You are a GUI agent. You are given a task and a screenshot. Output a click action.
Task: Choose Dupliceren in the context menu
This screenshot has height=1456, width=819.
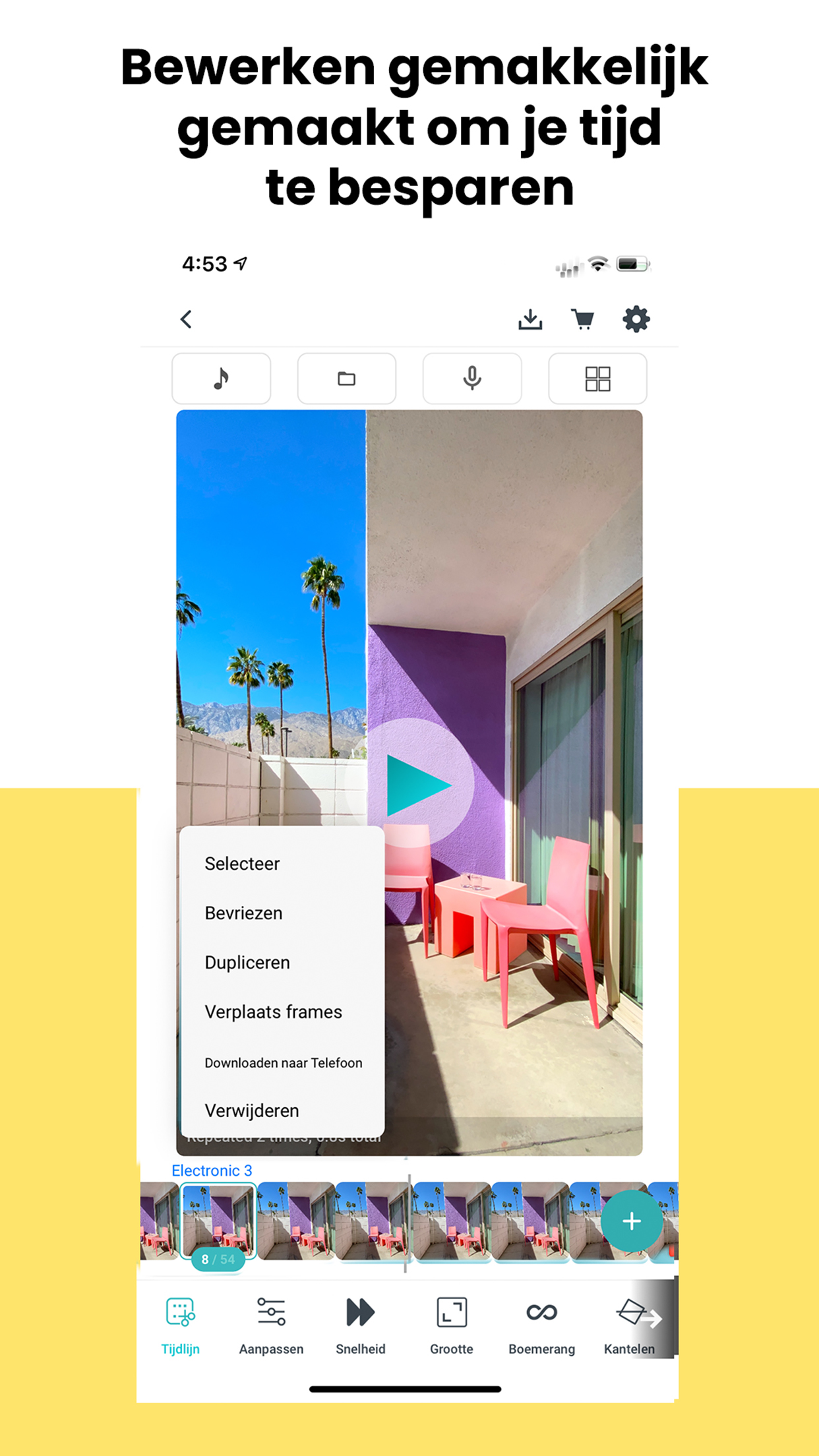(247, 963)
